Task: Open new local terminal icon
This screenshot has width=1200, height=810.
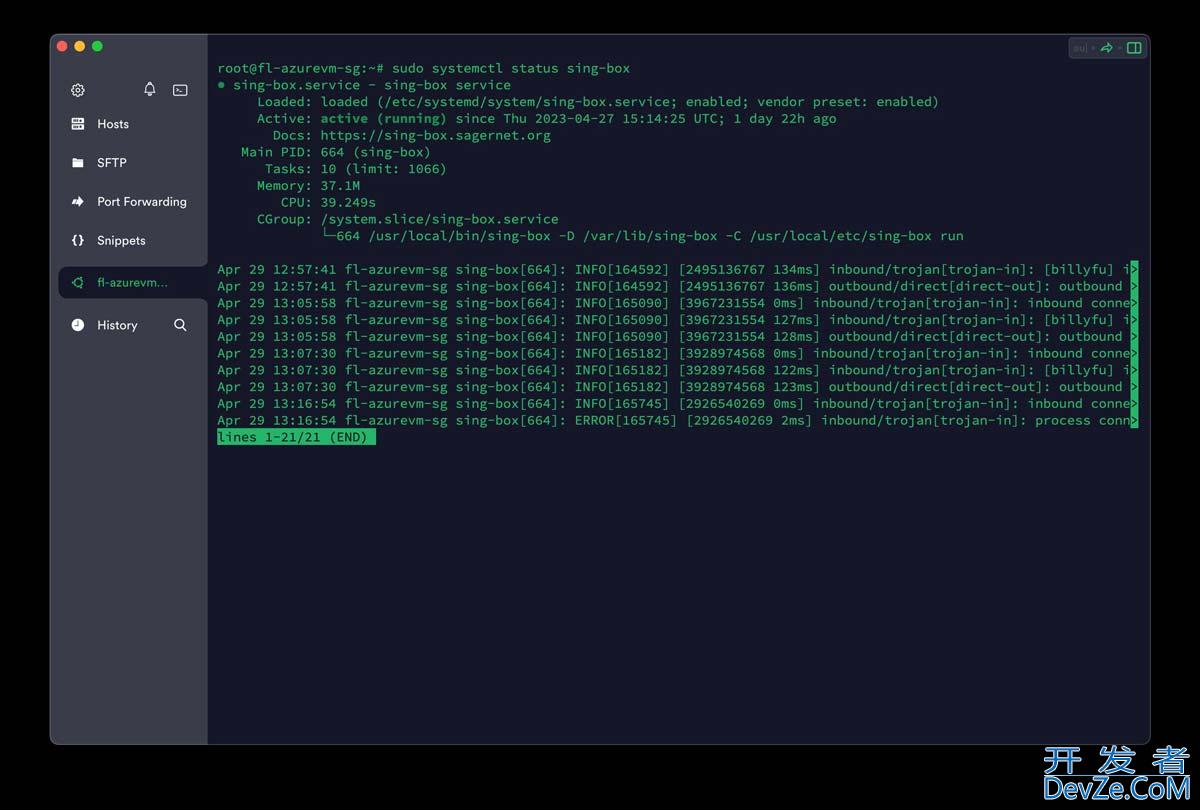Action: pos(180,90)
